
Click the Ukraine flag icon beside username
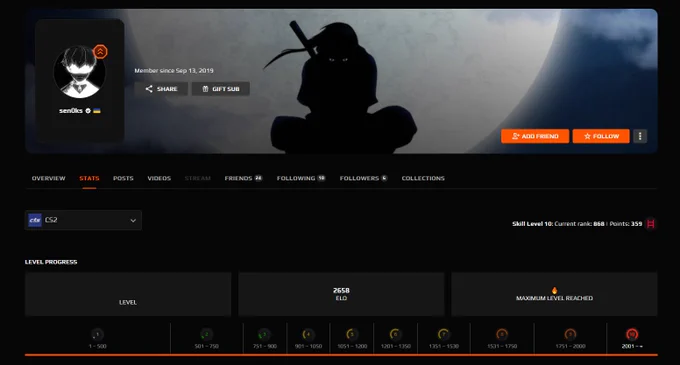[97, 111]
